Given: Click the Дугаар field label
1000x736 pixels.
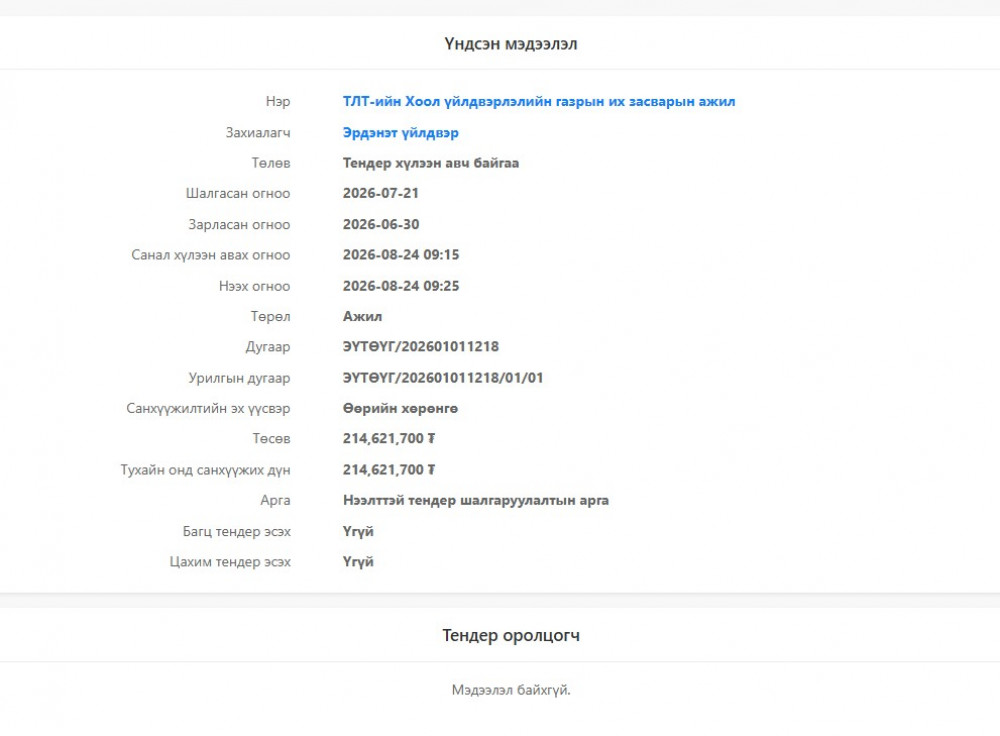Looking at the screenshot, I should (x=268, y=346).
